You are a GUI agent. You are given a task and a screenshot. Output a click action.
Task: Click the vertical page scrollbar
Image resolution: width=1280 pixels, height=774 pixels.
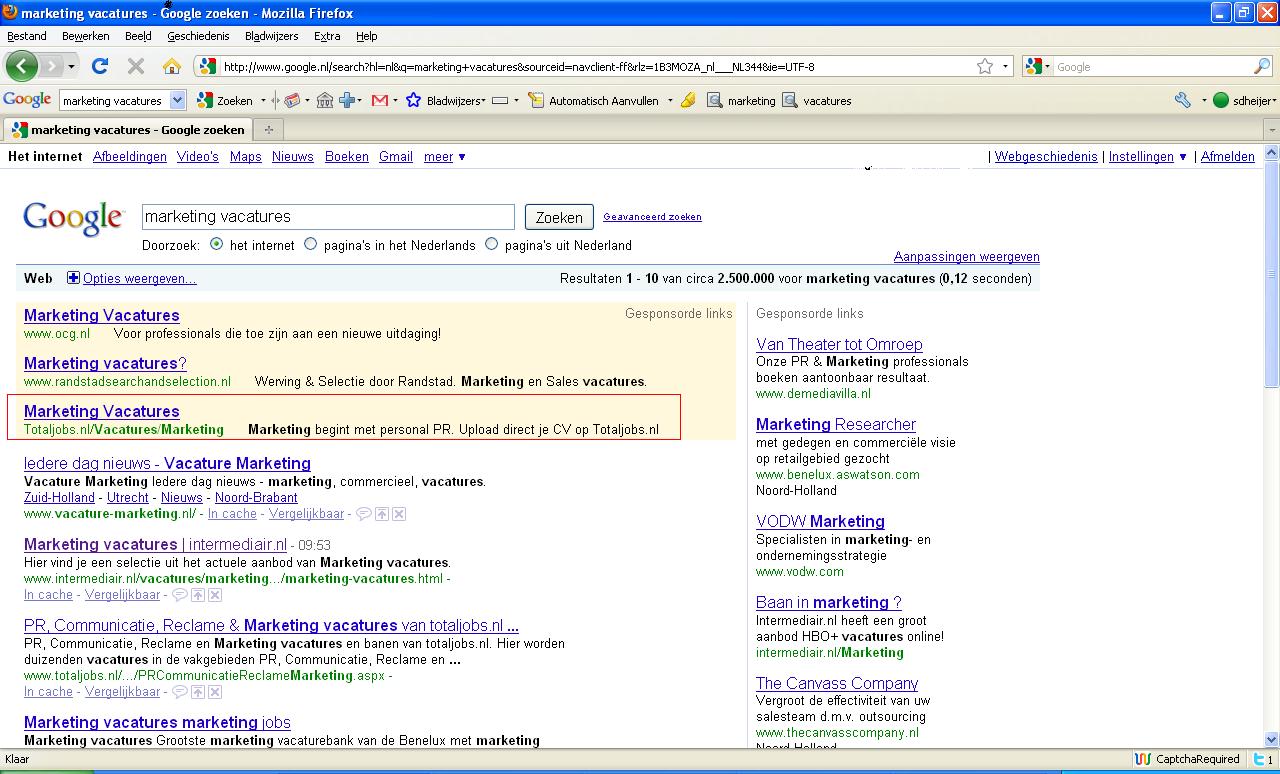click(x=1272, y=450)
